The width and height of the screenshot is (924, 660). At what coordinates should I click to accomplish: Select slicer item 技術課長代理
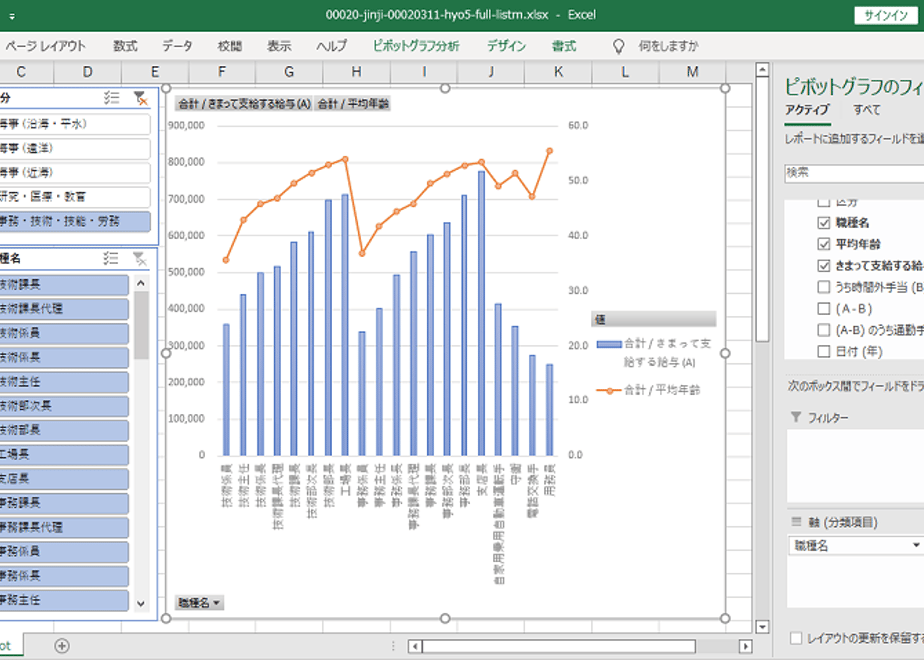tap(64, 309)
